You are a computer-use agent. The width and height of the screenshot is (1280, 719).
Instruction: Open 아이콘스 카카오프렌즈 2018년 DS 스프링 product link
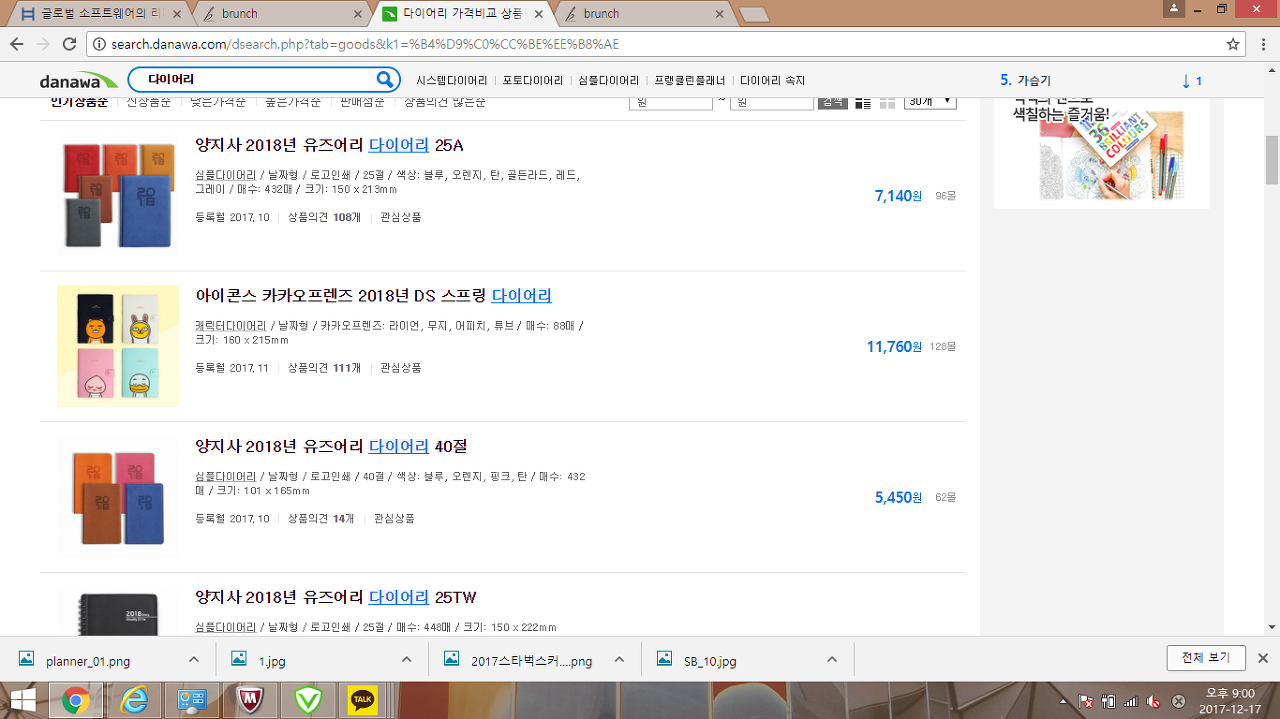[x=373, y=296]
